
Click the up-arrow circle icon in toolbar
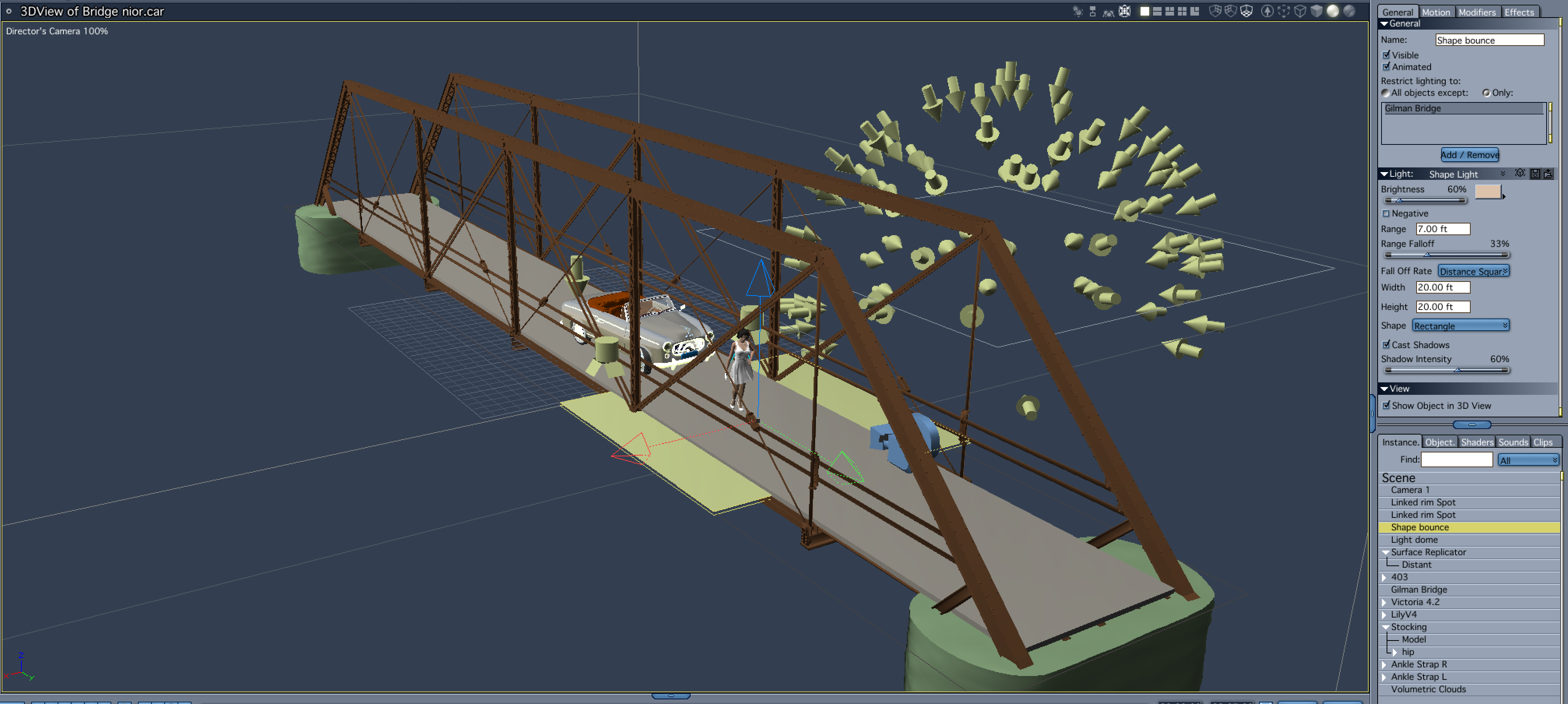click(x=1267, y=11)
